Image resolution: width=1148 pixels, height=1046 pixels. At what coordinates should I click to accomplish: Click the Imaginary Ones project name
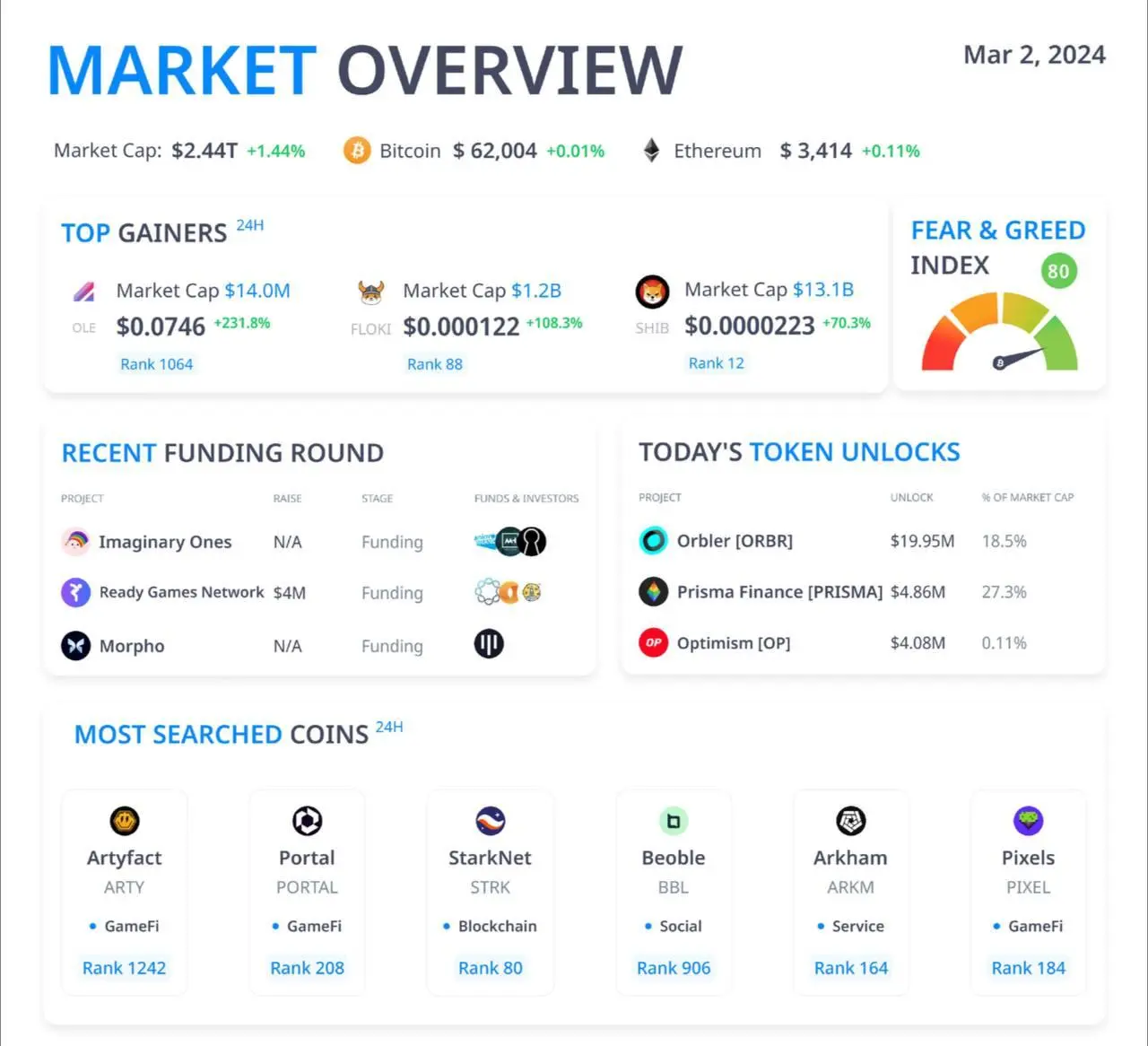pyautogui.click(x=165, y=542)
